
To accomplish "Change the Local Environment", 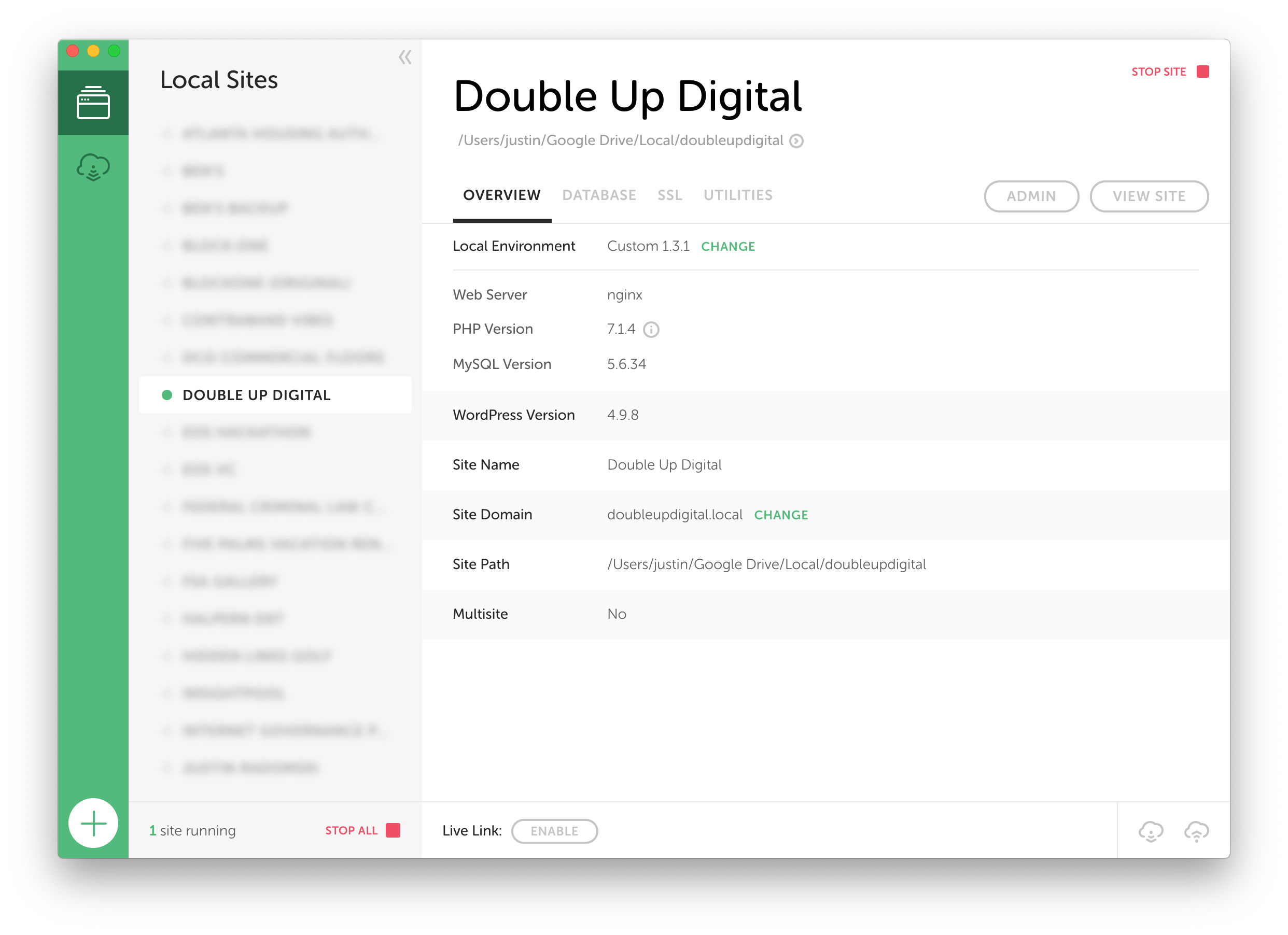I will point(728,246).
